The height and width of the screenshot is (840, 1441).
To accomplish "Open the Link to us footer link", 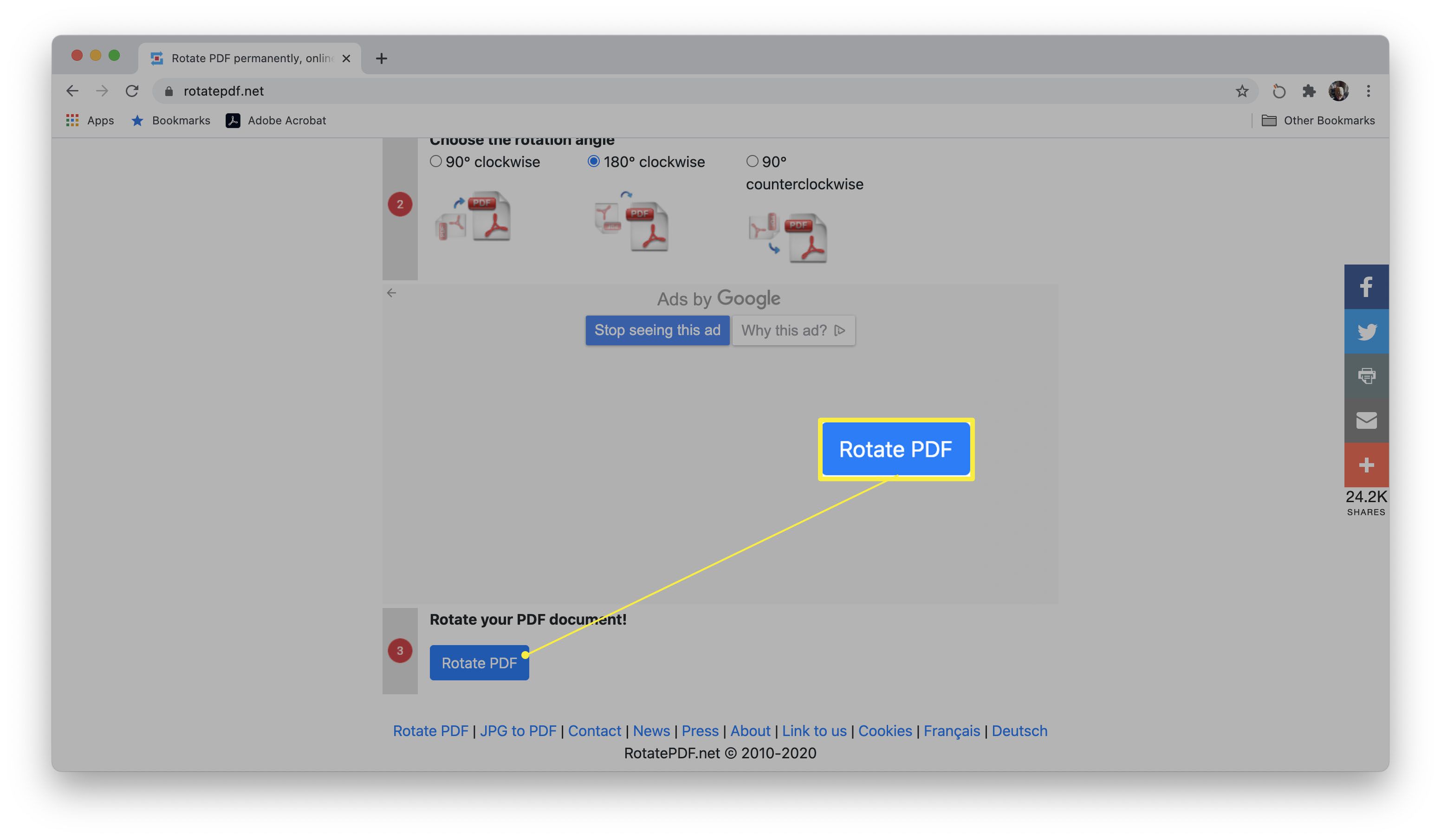I will (x=814, y=731).
